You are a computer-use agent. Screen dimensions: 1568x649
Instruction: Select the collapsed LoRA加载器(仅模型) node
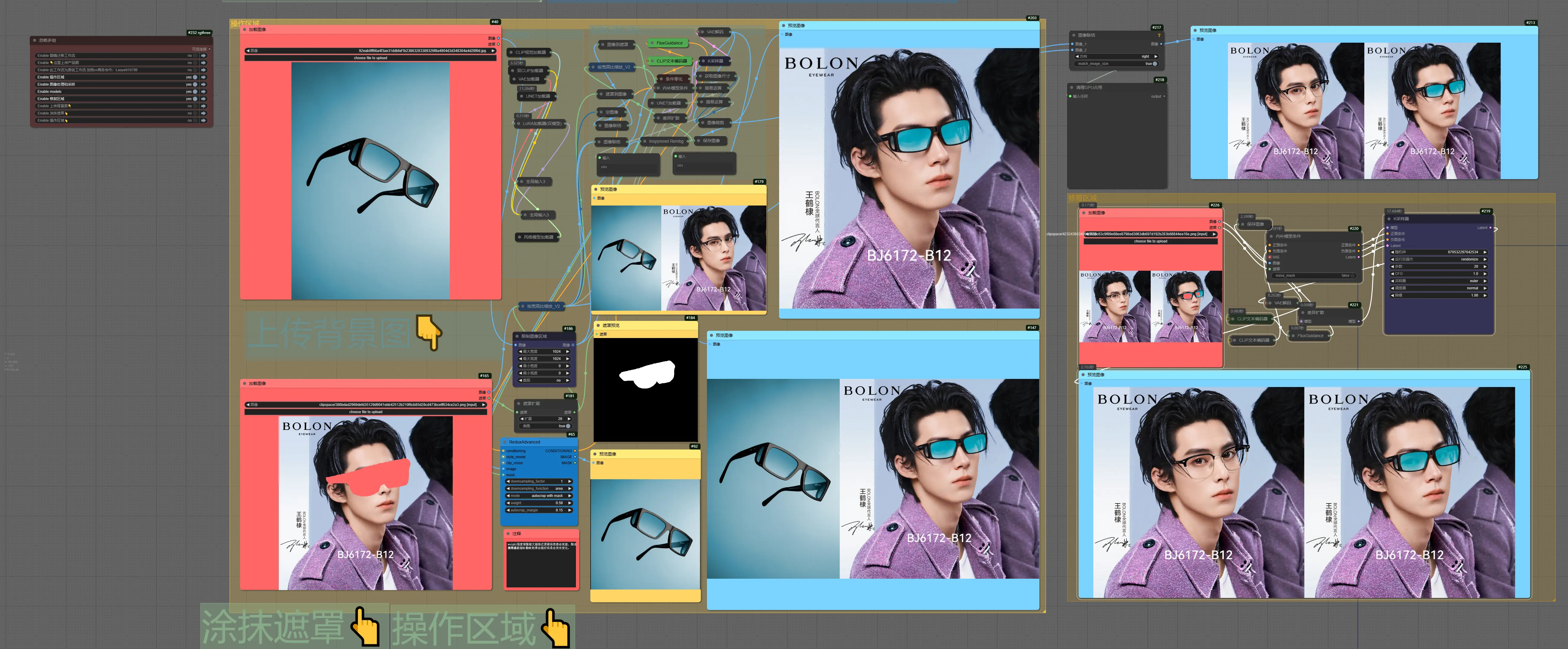pyautogui.click(x=540, y=123)
